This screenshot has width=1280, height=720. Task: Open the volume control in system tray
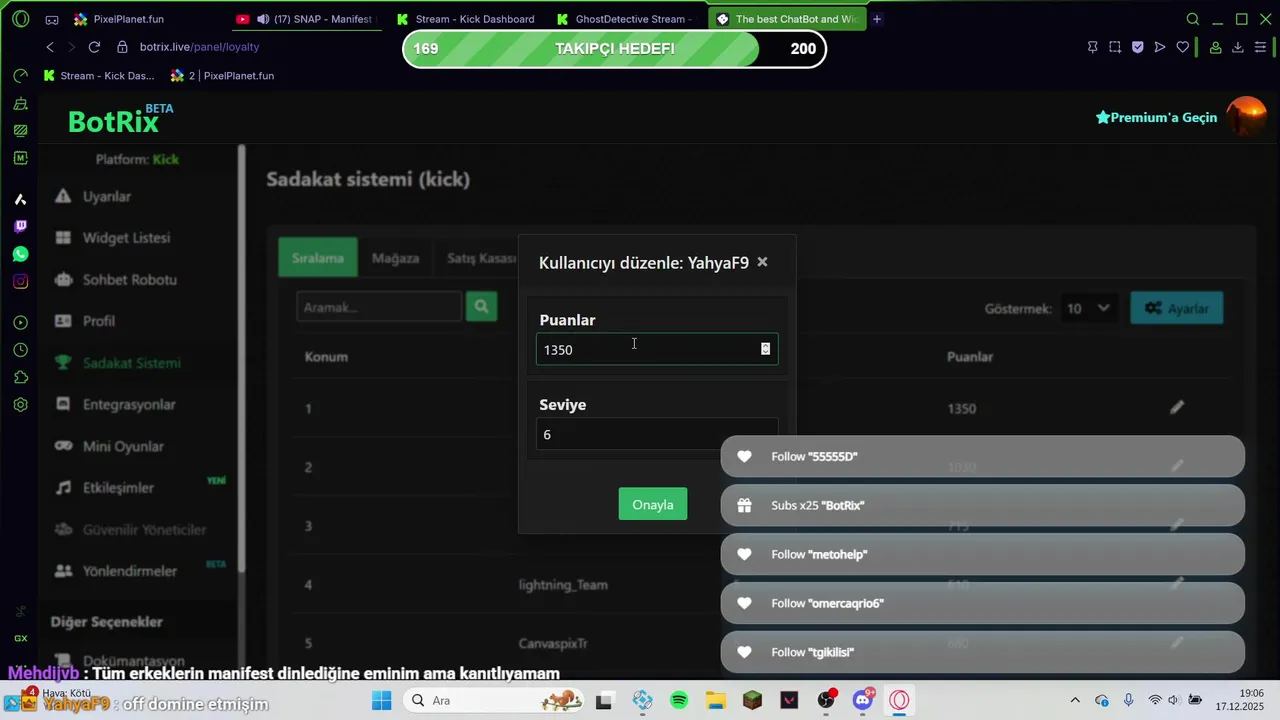coord(1173,700)
